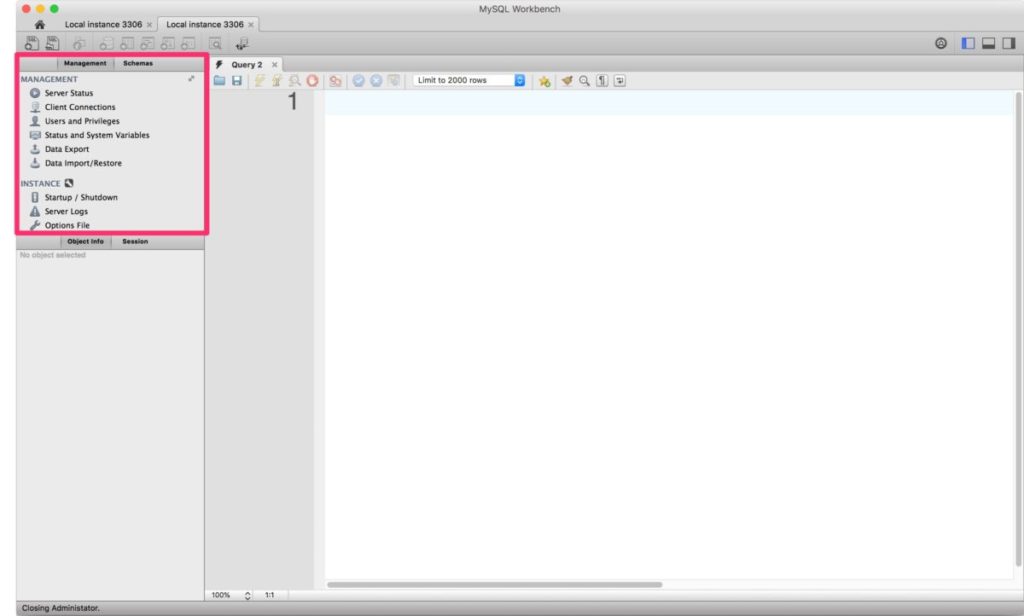Switch to the Schemas tab
Viewport: 1024px width, 616px height.
click(x=138, y=63)
